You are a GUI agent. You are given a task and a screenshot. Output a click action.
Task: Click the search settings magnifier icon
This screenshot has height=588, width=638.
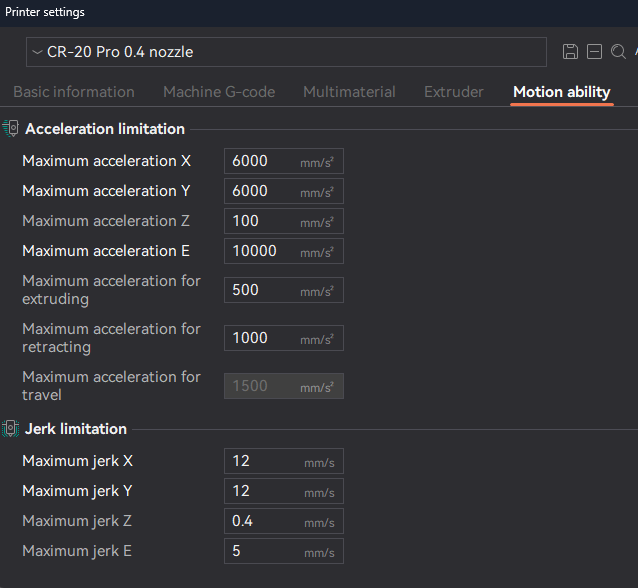618,52
